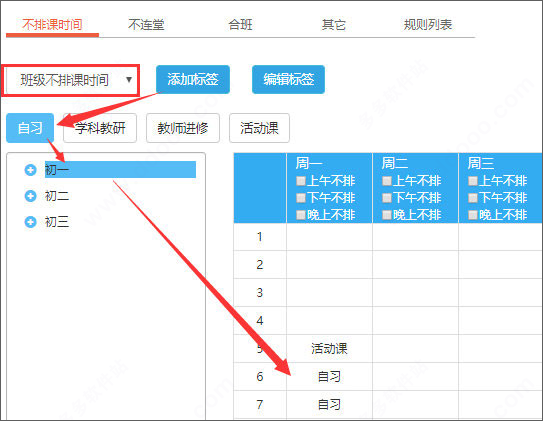Image resolution: width=543 pixels, height=421 pixels.
Task: Open the 班级不排课时间 dropdown
Action: point(71,80)
